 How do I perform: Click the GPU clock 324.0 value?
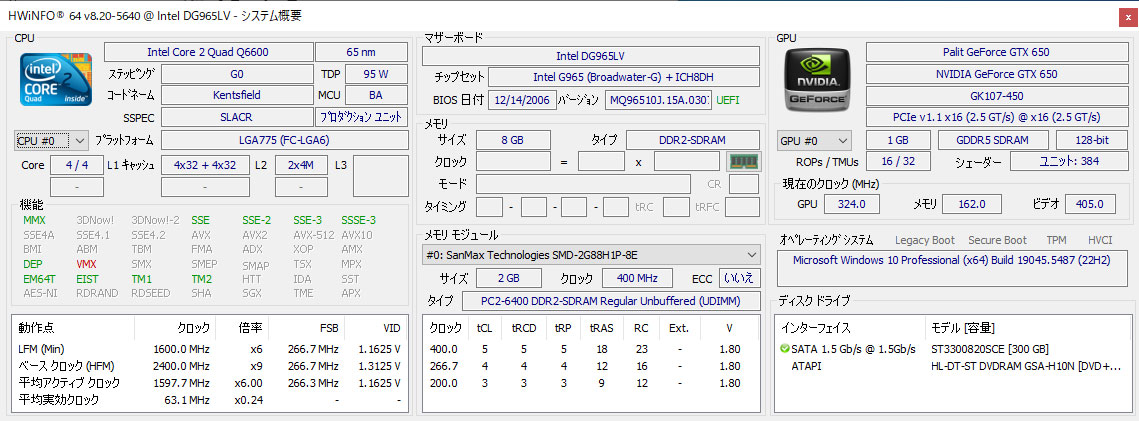click(851, 204)
